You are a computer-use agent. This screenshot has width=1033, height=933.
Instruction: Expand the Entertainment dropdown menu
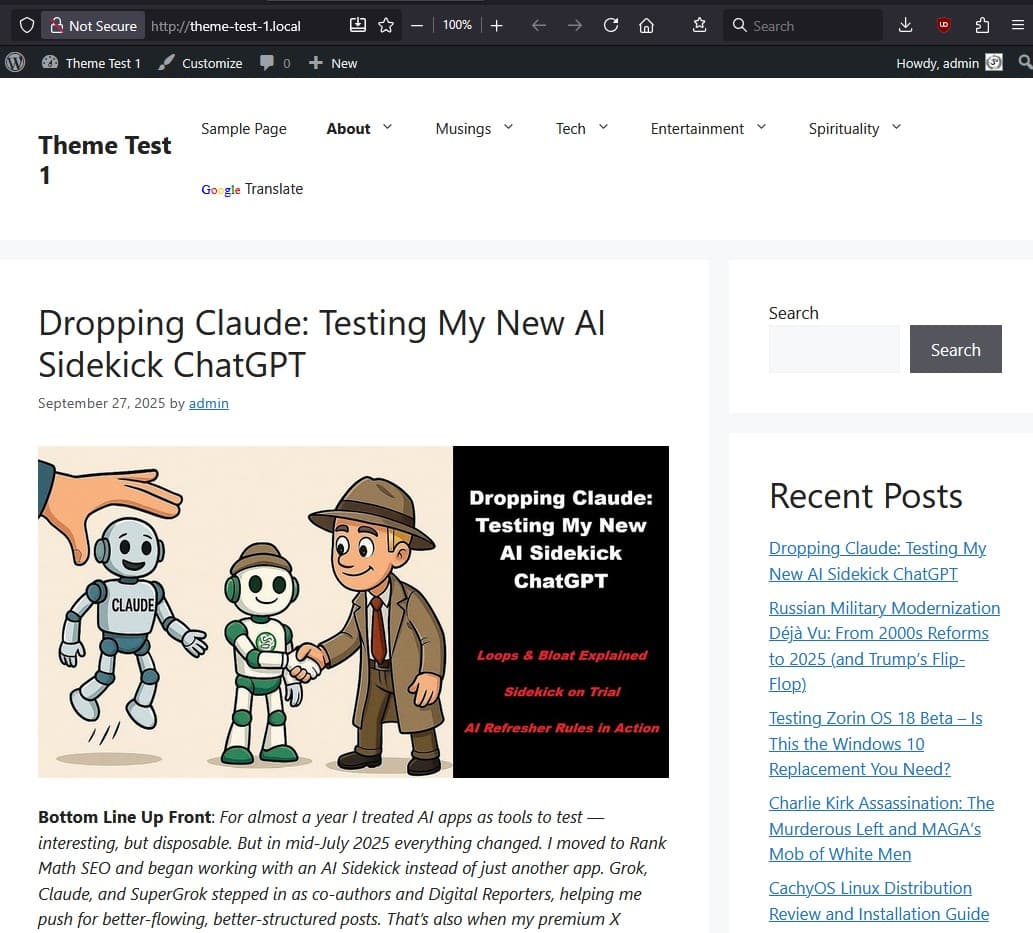[x=761, y=127]
